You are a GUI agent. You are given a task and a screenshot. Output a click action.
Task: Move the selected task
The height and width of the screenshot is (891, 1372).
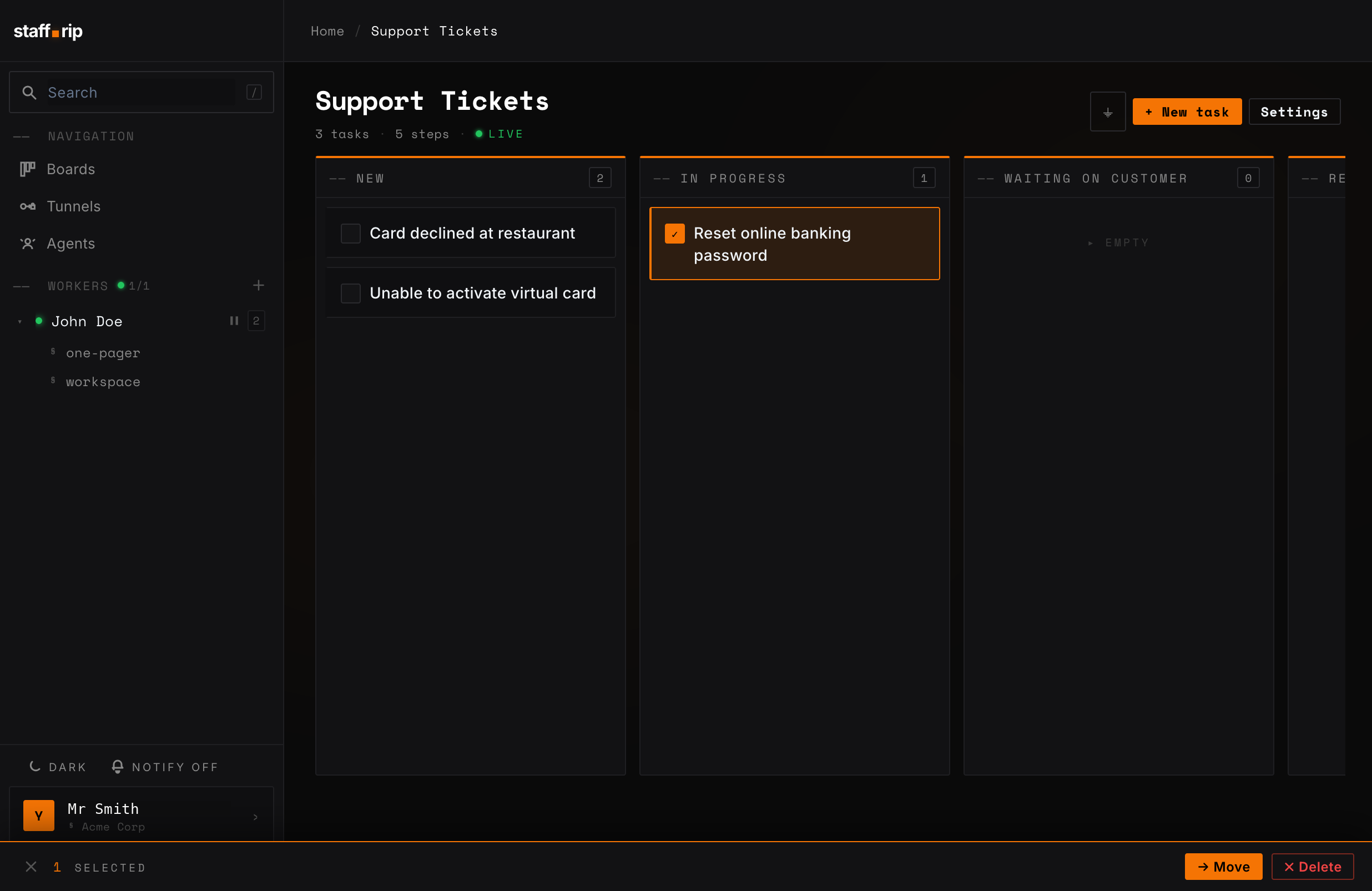pos(1223,867)
